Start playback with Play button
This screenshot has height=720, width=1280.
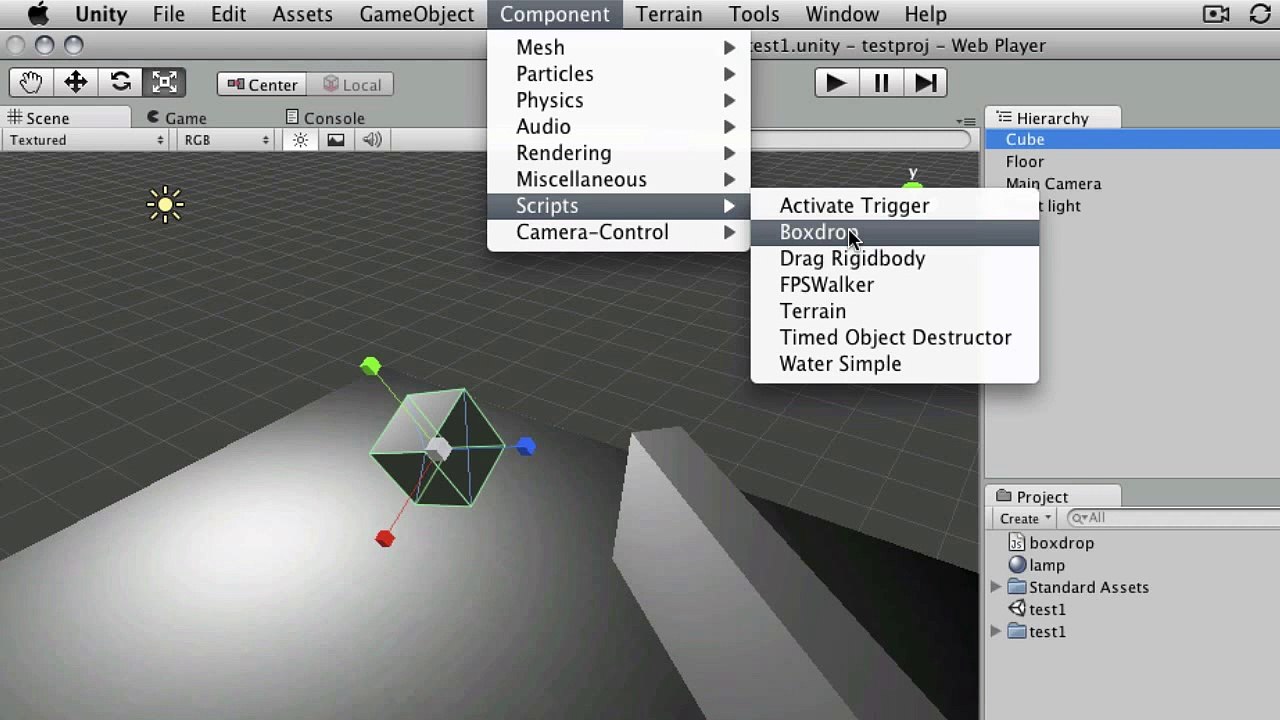[x=836, y=83]
